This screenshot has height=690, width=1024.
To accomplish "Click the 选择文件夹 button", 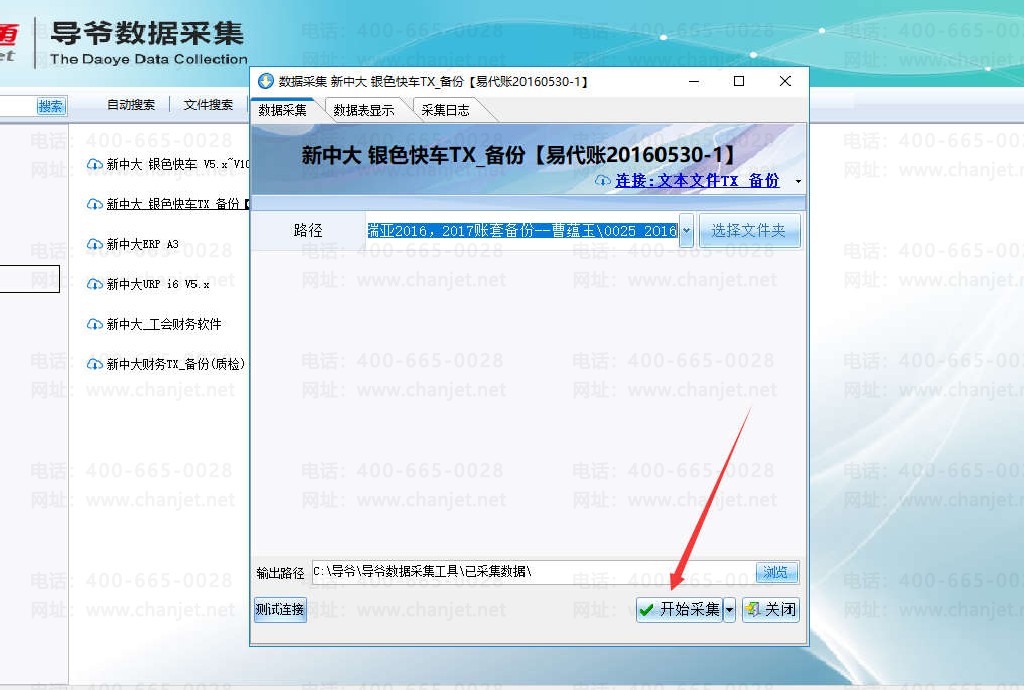I will (749, 230).
